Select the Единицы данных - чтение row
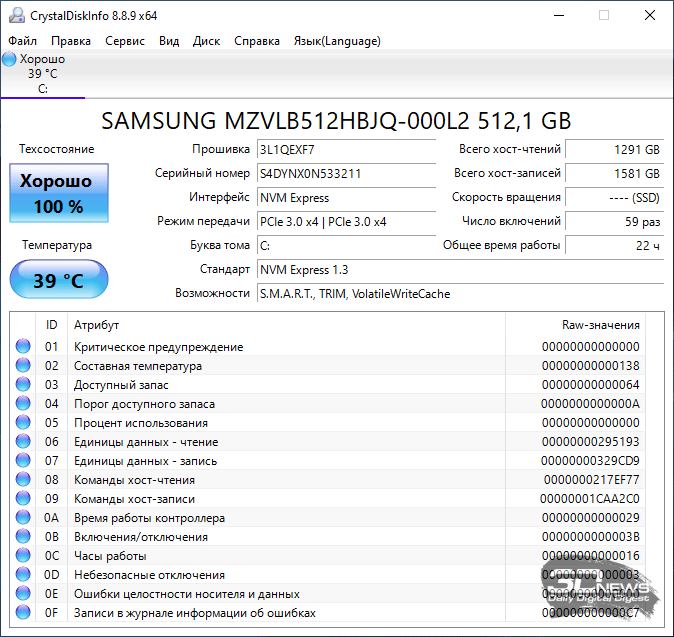 [328, 441]
